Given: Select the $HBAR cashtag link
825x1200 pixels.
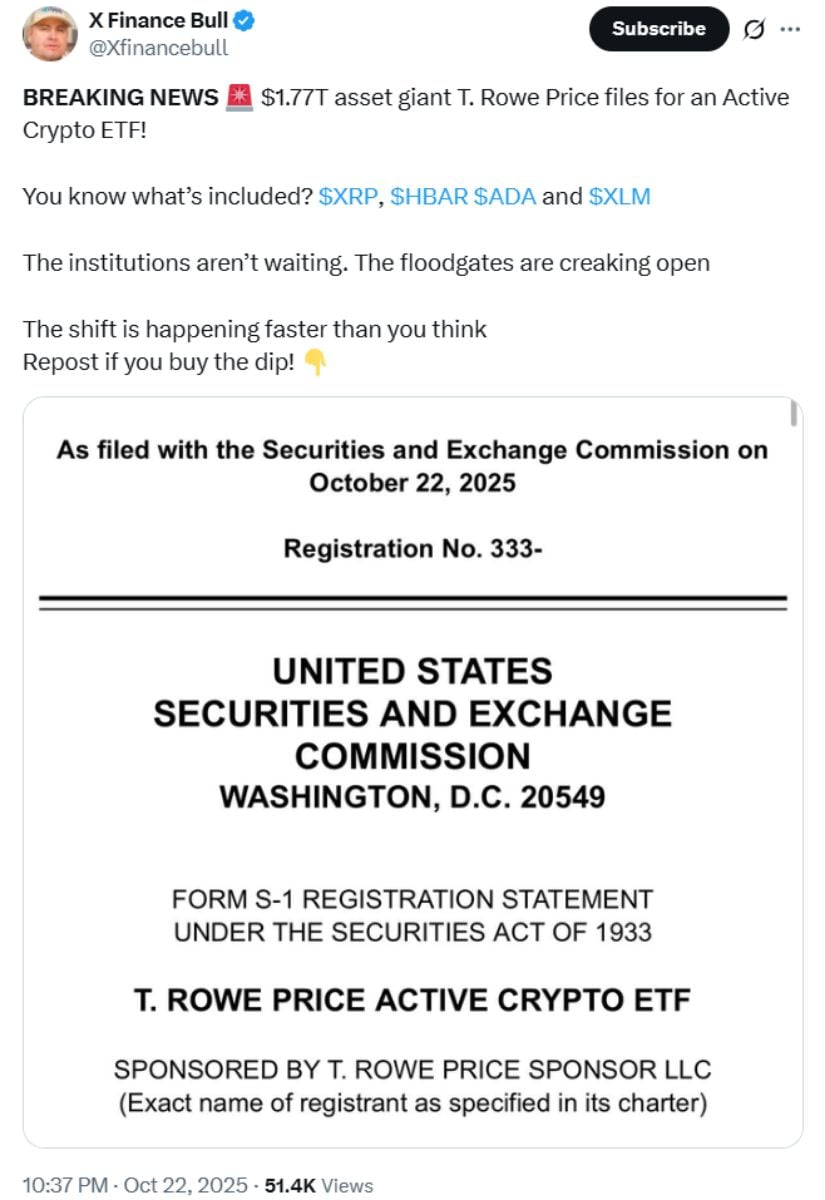Looking at the screenshot, I should tap(429, 197).
